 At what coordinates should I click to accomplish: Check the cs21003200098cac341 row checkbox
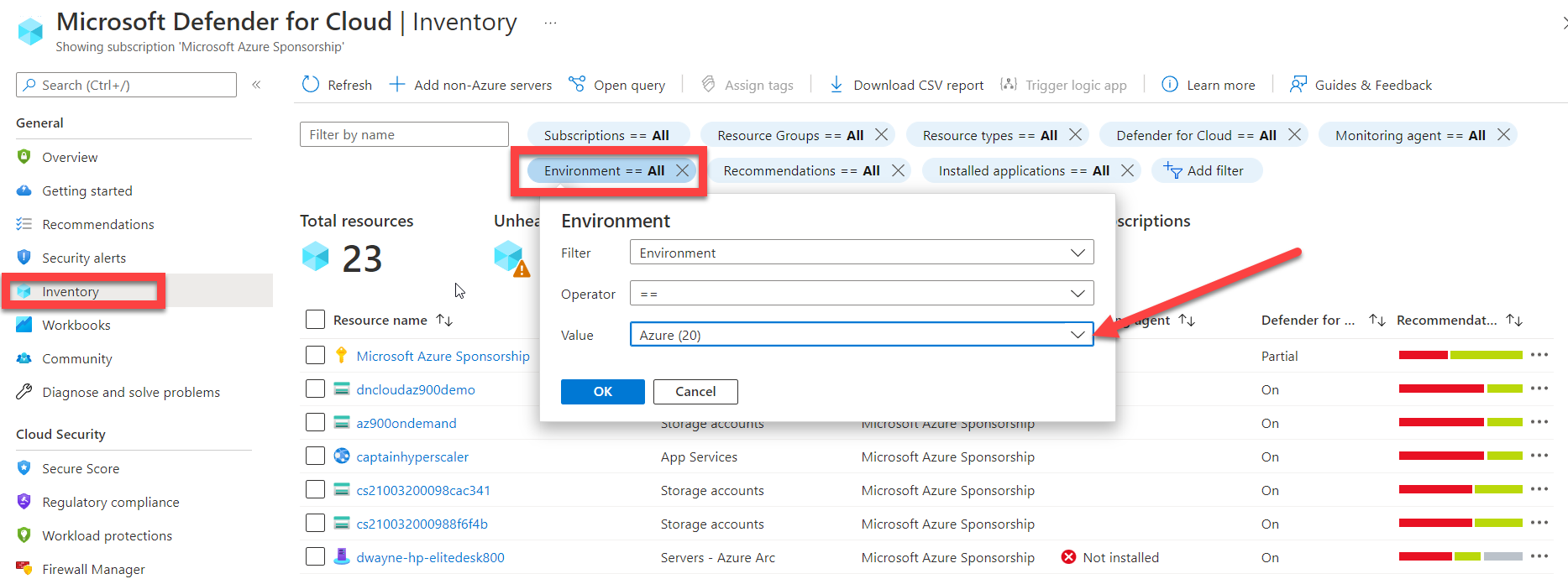[x=315, y=489]
